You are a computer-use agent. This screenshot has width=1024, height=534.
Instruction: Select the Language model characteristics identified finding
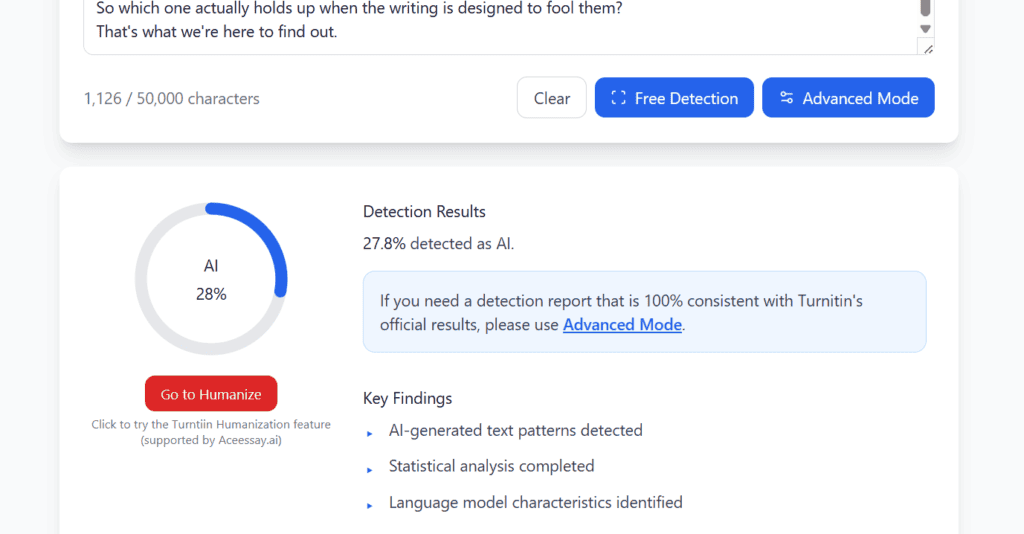click(x=535, y=502)
